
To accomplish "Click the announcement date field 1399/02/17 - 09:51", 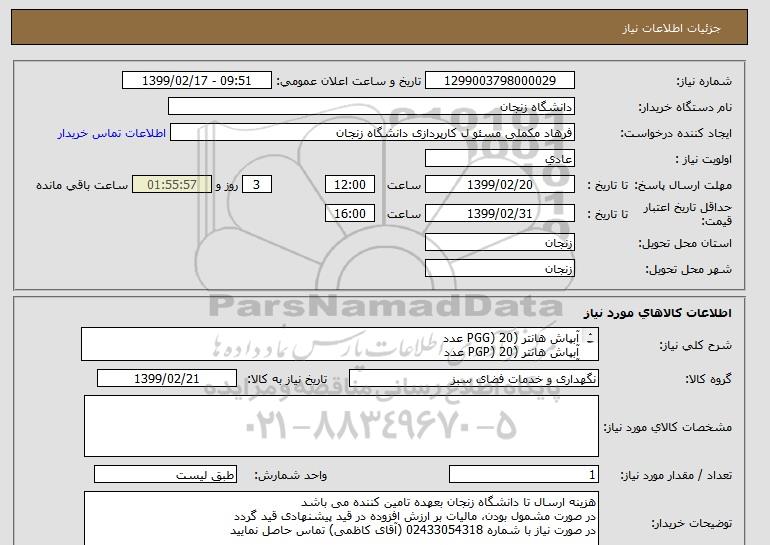I will (196, 81).
